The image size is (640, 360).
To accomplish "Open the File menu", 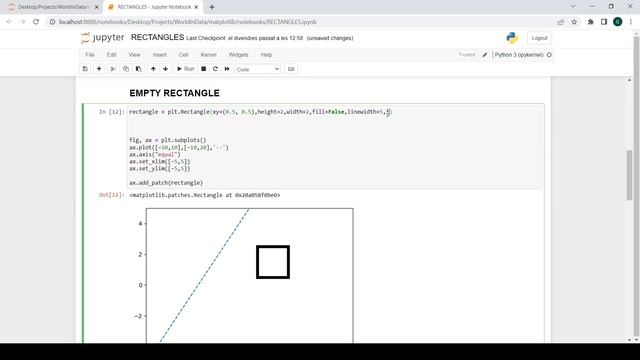I will click(90, 55).
